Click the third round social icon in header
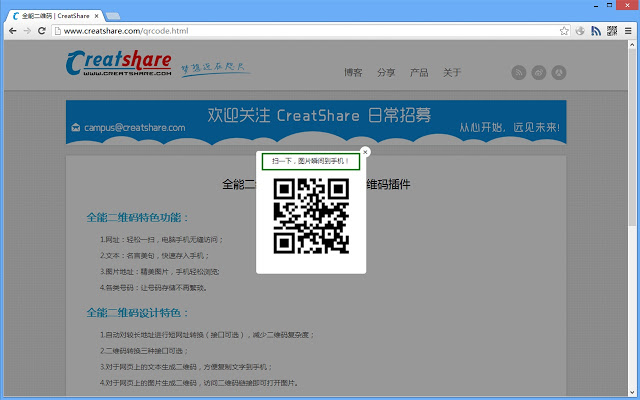This screenshot has height=400, width=640. click(x=559, y=72)
